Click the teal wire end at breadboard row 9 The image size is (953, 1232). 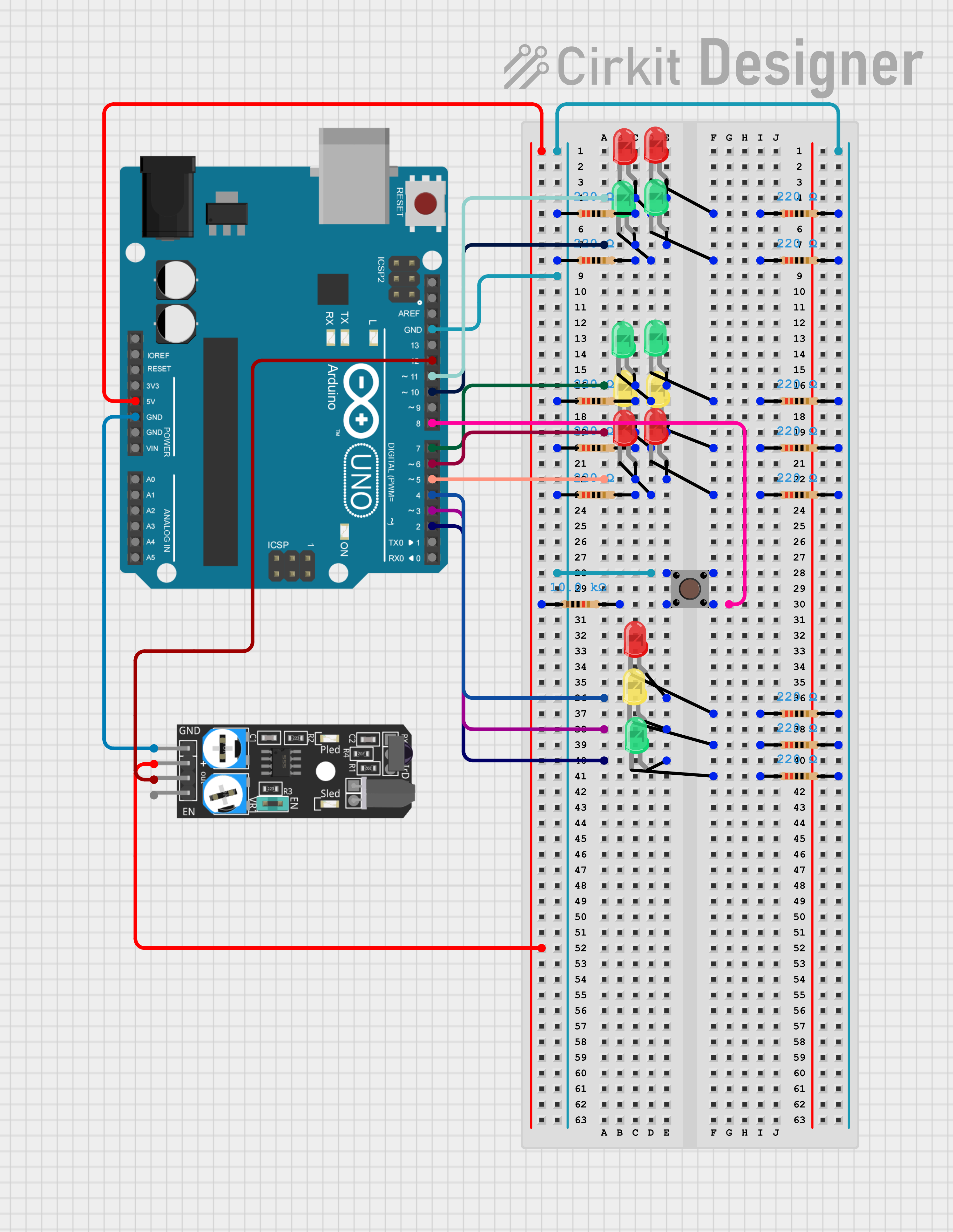pos(557,276)
